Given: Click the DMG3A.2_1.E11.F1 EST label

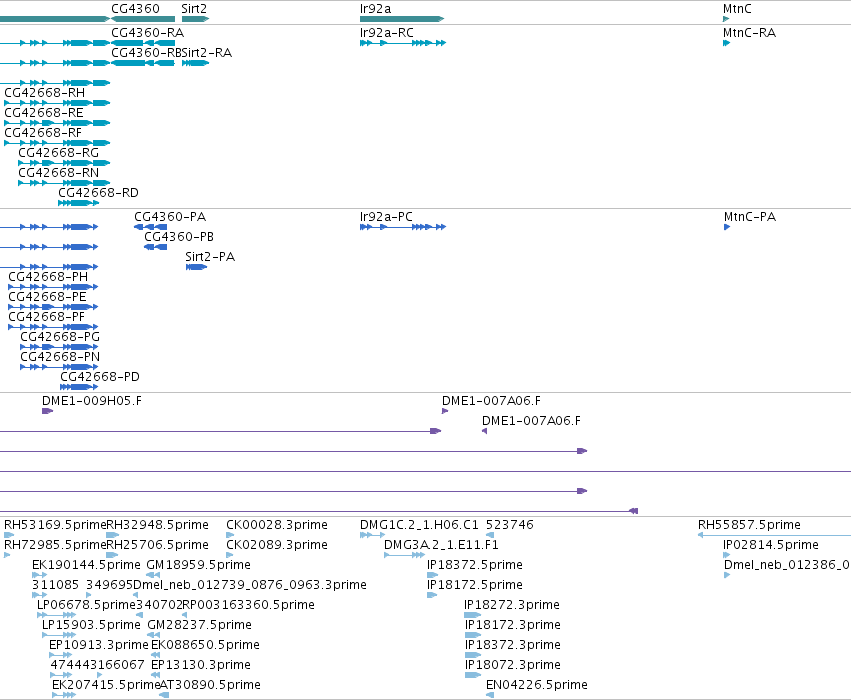Looking at the screenshot, I should 441,545.
